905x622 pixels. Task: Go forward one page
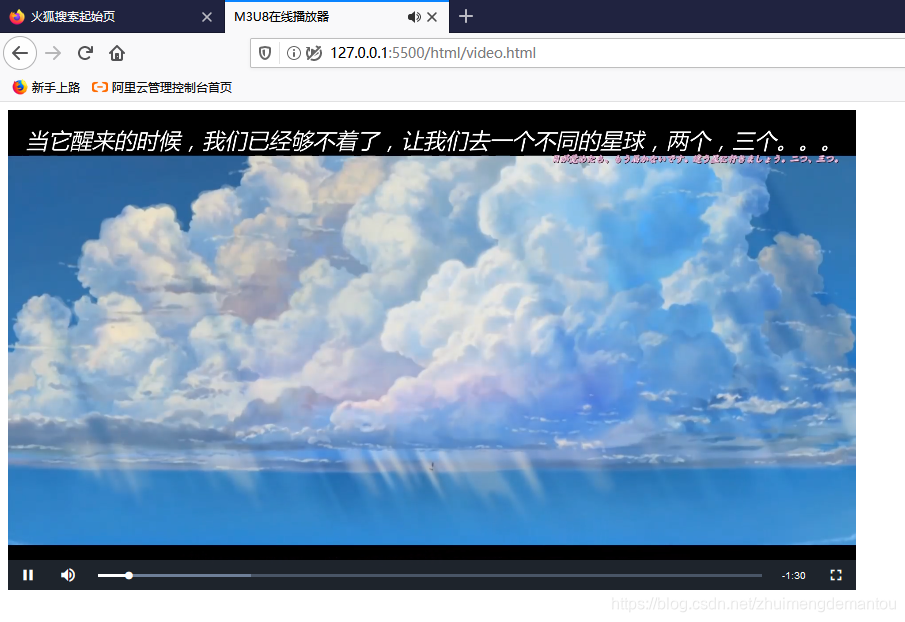[53, 53]
